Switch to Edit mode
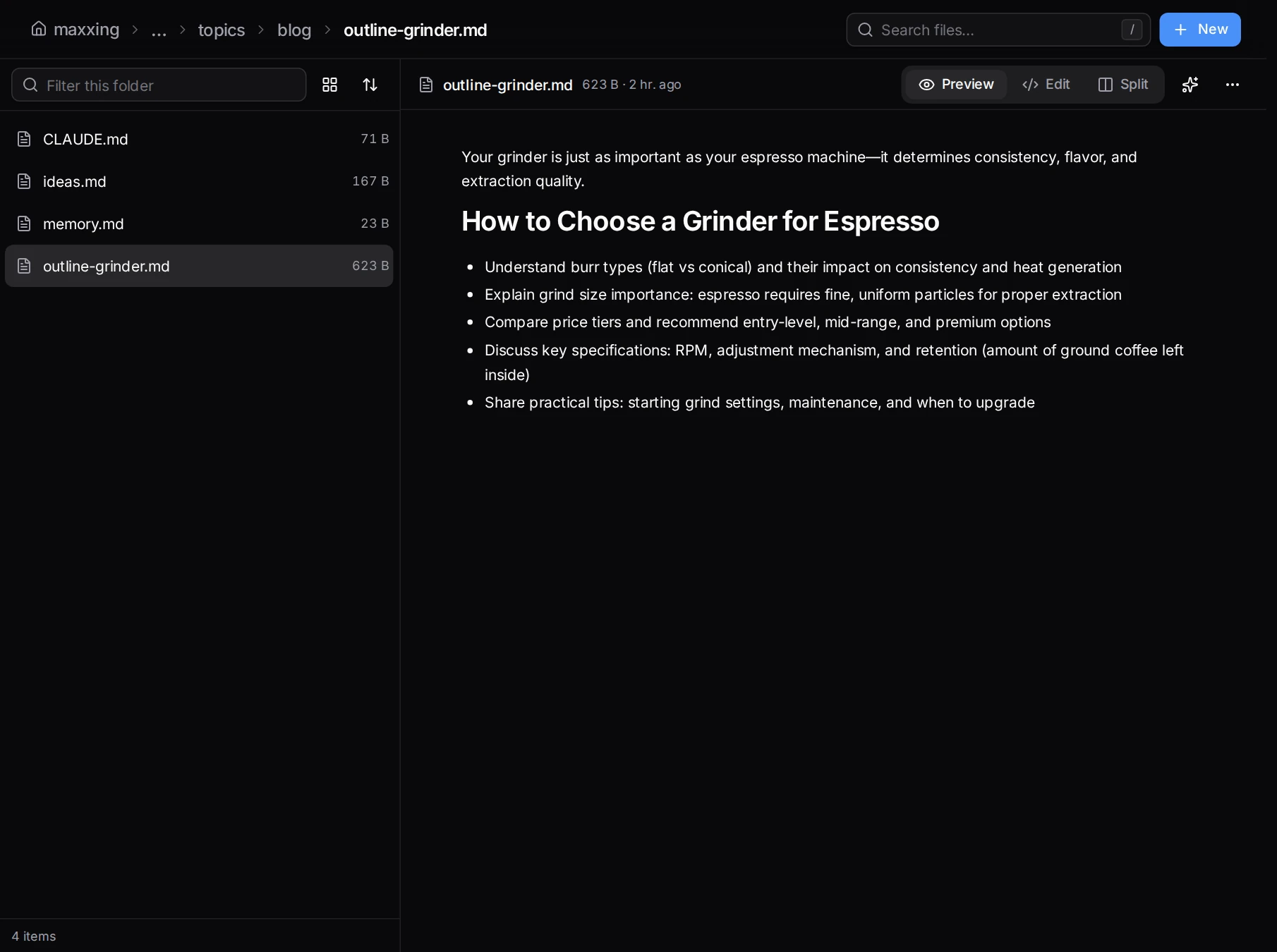This screenshot has width=1277, height=952. [1046, 85]
